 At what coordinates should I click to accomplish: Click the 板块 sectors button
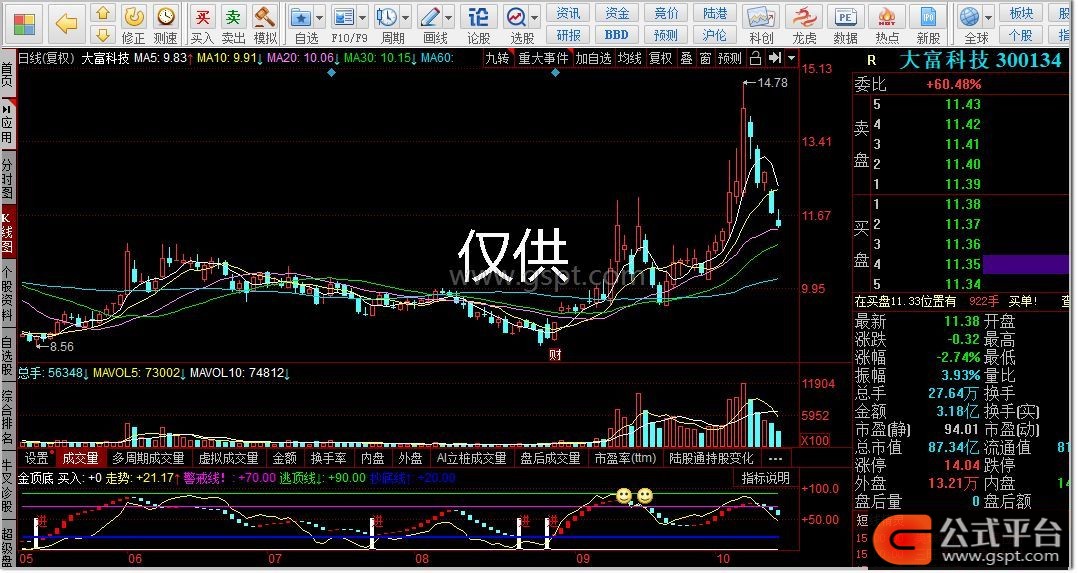click(1022, 13)
